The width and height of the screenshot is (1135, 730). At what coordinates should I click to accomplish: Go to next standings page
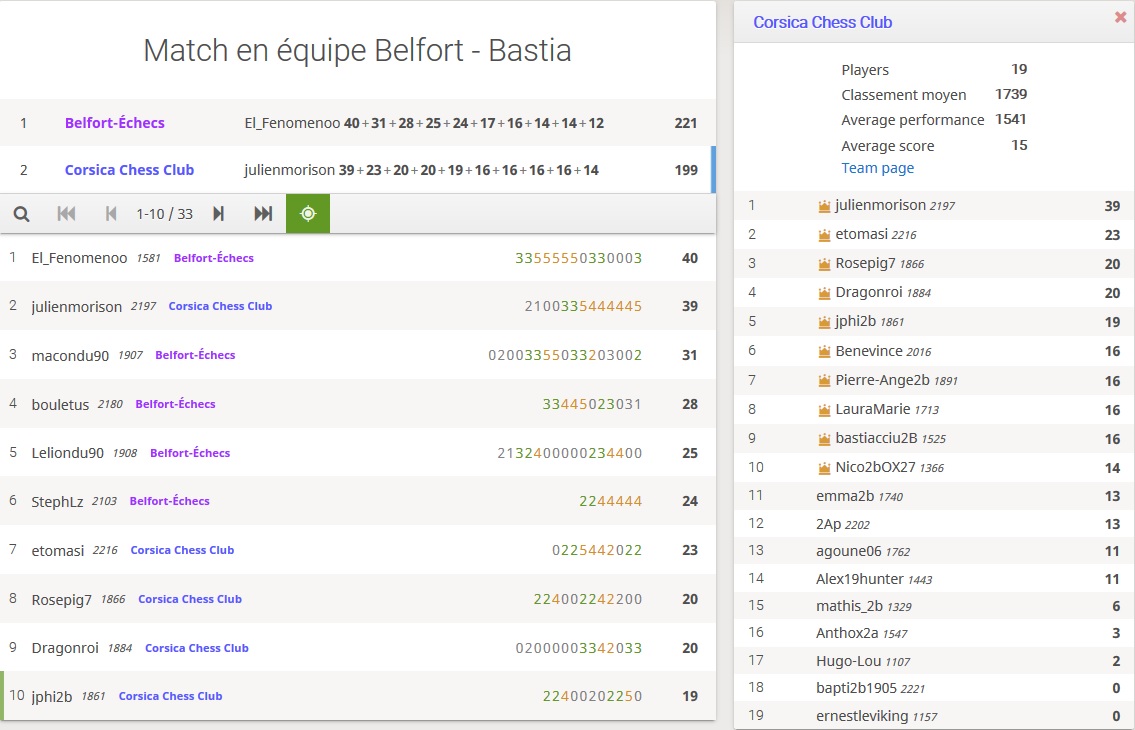pyautogui.click(x=219, y=214)
